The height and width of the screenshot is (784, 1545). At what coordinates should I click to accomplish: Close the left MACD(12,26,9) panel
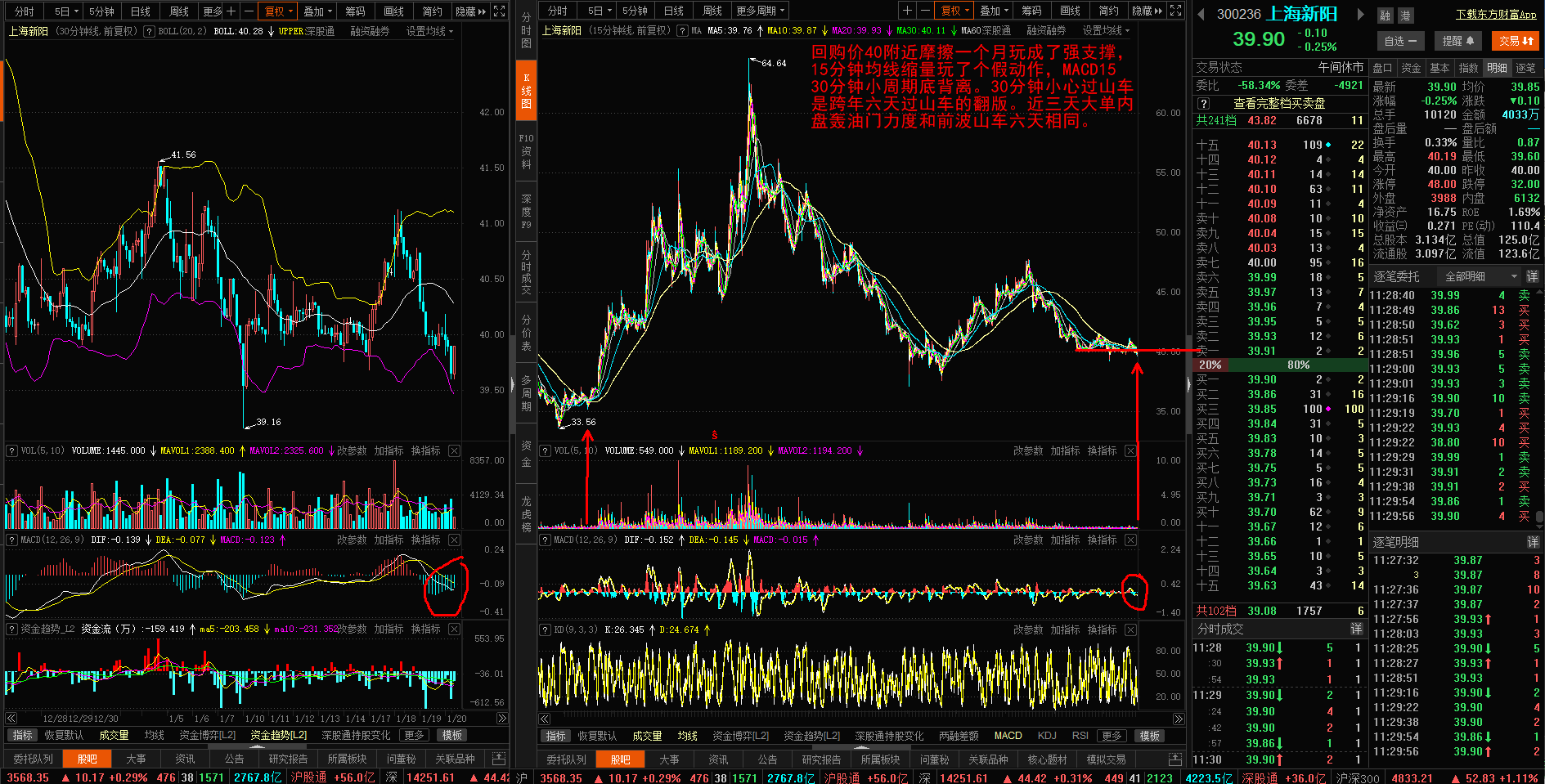coord(454,540)
